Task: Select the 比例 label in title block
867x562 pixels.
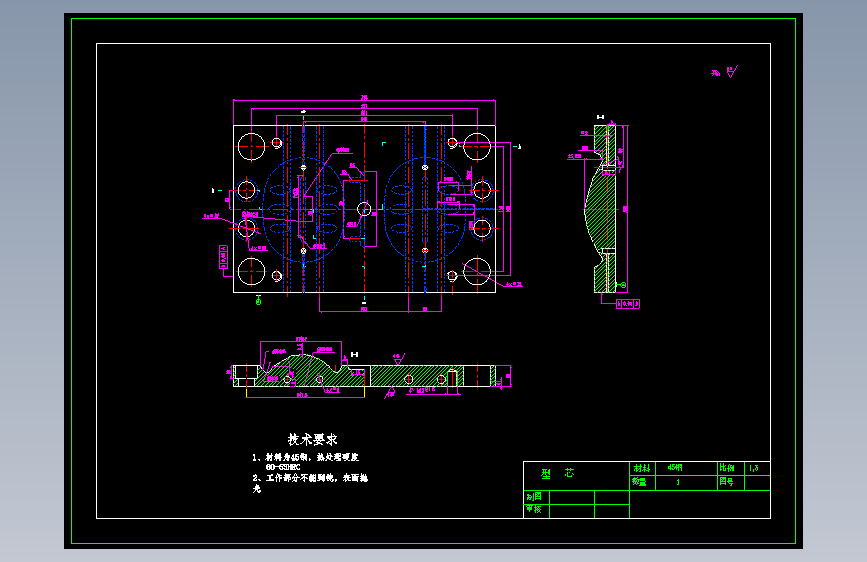Action: coord(727,468)
